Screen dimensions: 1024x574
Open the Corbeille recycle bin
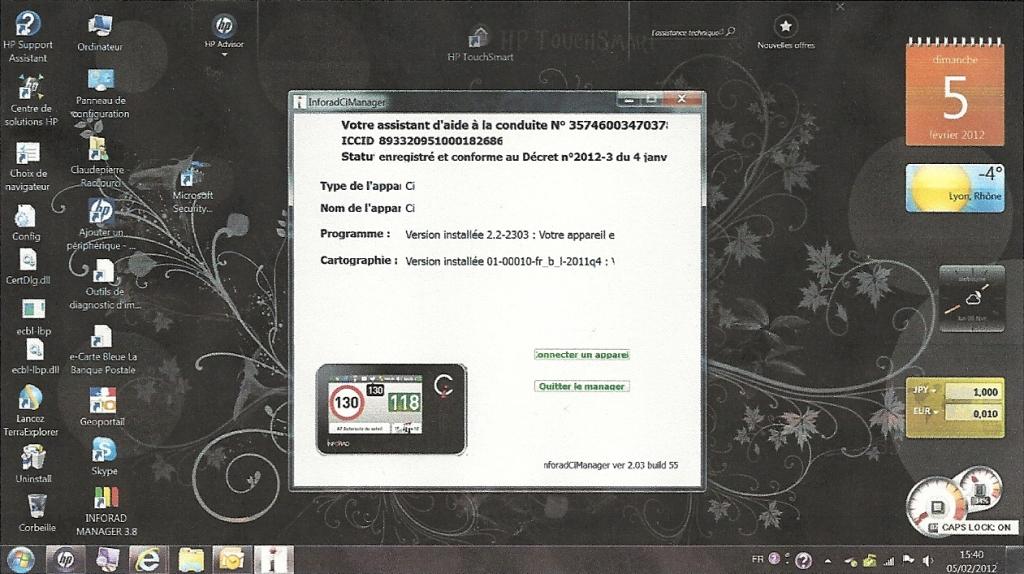(x=37, y=513)
